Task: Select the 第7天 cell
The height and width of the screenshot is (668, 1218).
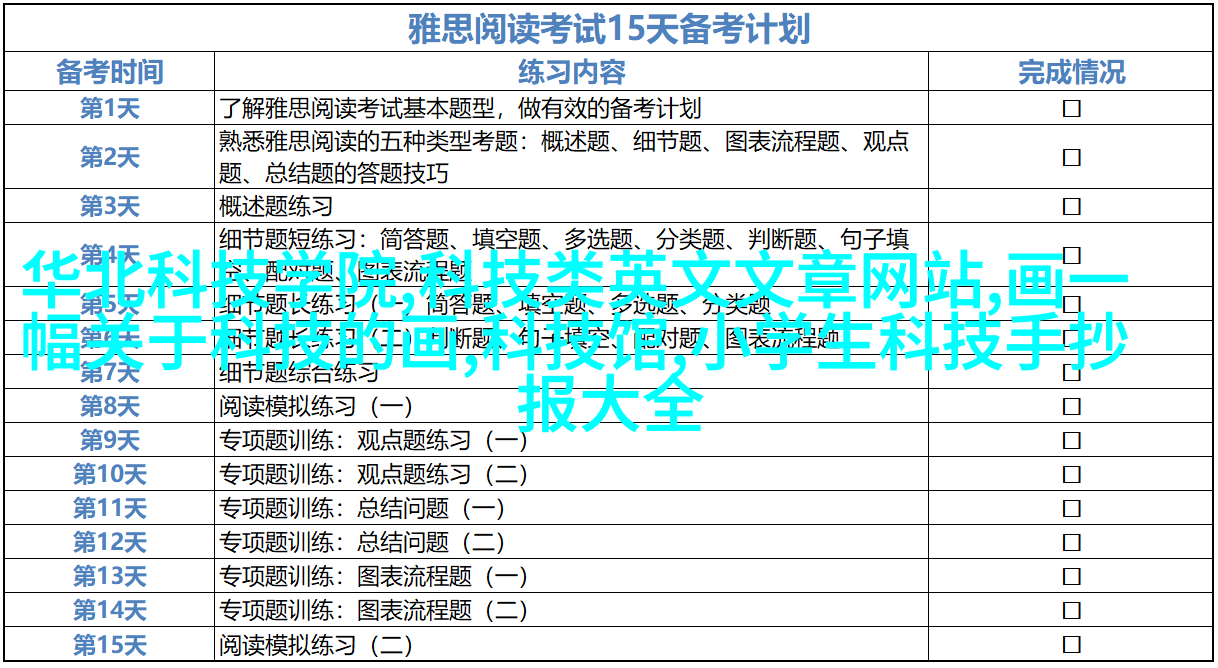Action: [x=109, y=373]
